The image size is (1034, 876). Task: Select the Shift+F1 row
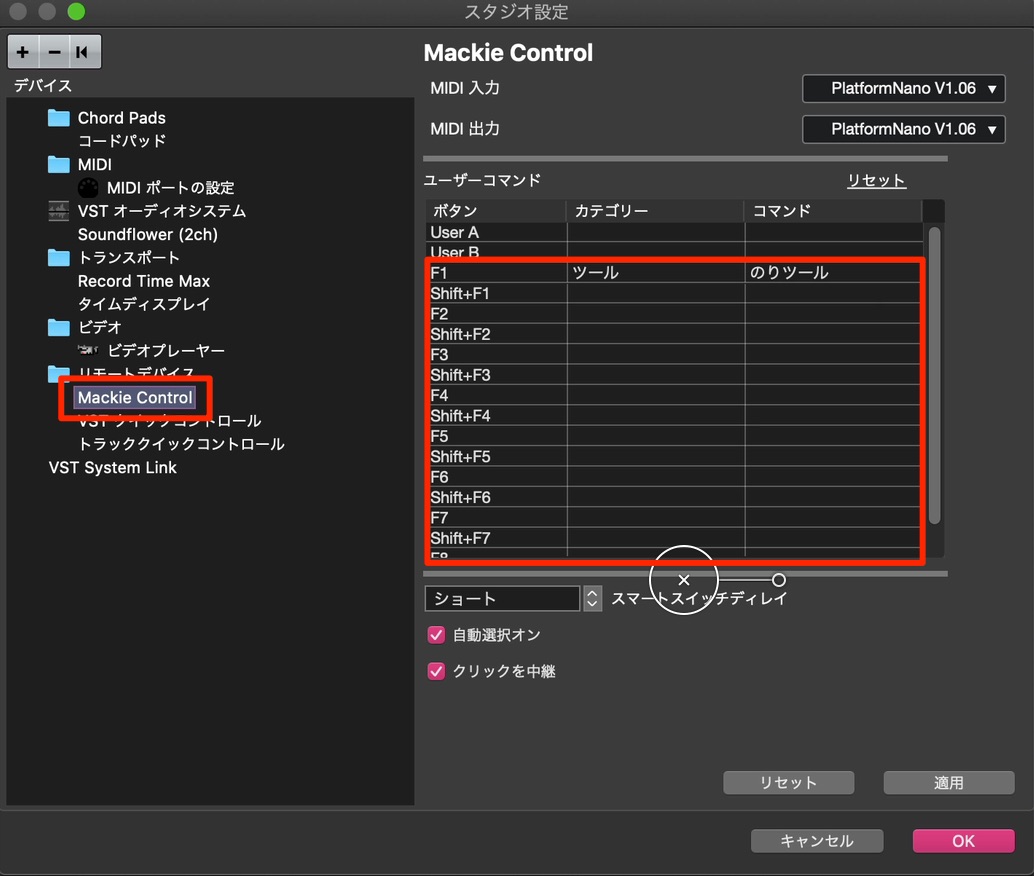(674, 294)
